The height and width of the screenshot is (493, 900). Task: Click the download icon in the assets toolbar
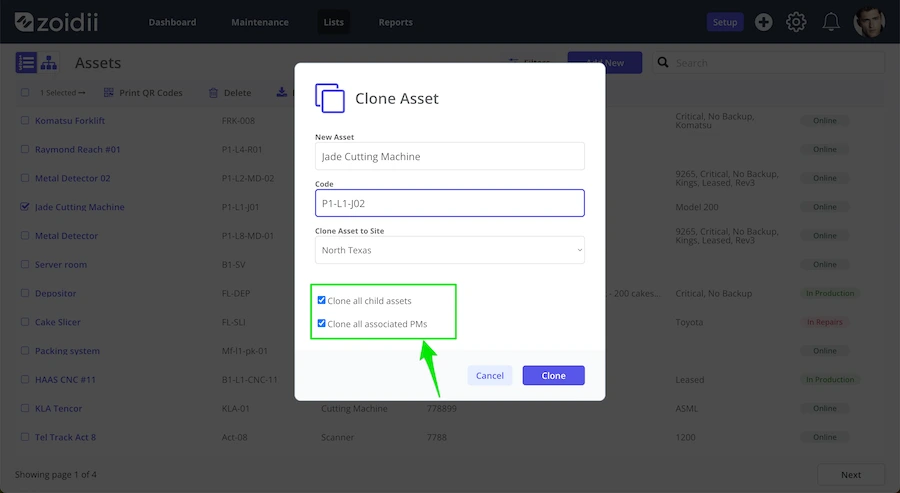point(282,92)
